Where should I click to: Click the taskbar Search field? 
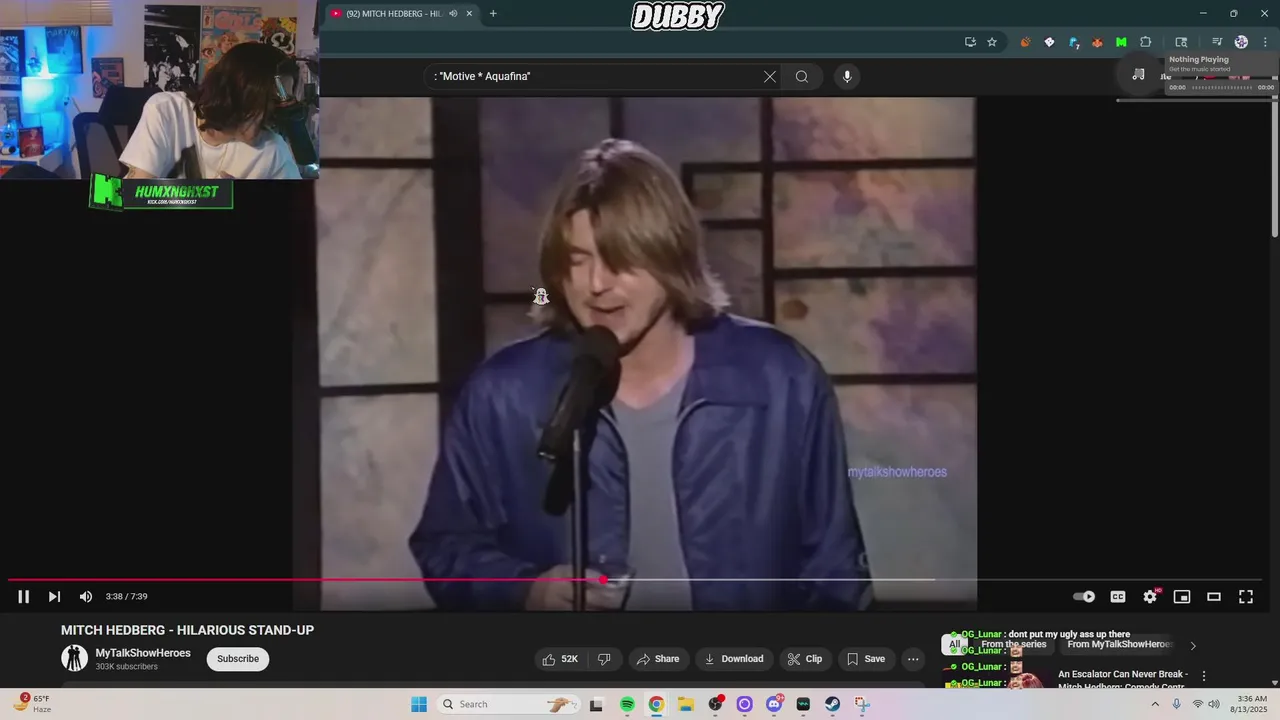click(x=508, y=704)
